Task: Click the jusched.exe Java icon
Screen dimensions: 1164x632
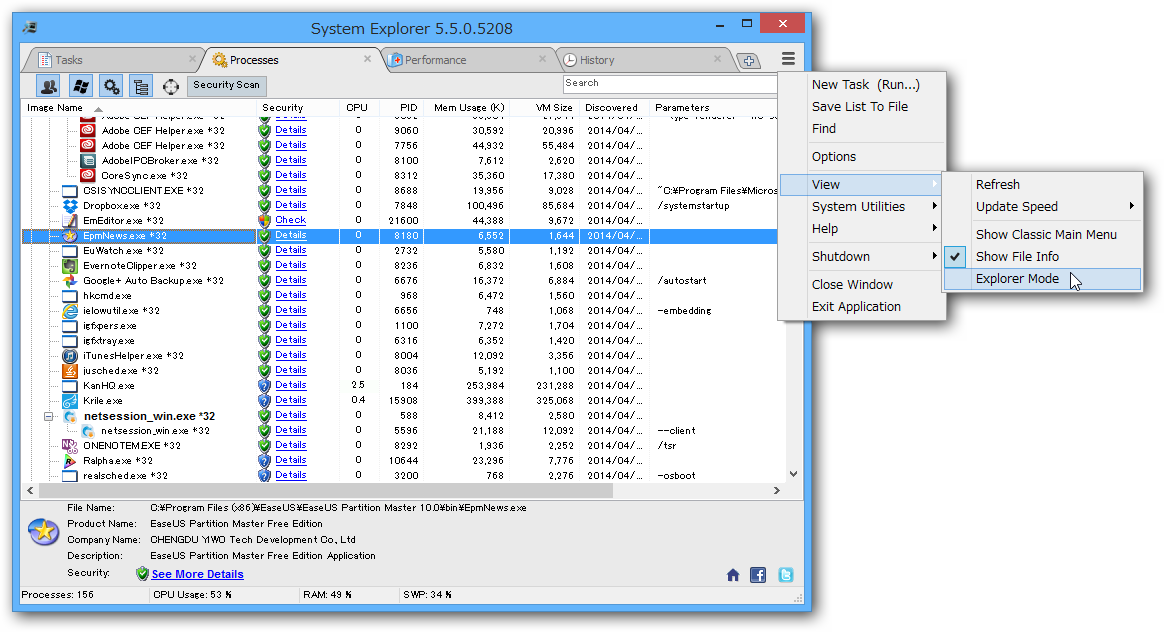Action: point(70,371)
